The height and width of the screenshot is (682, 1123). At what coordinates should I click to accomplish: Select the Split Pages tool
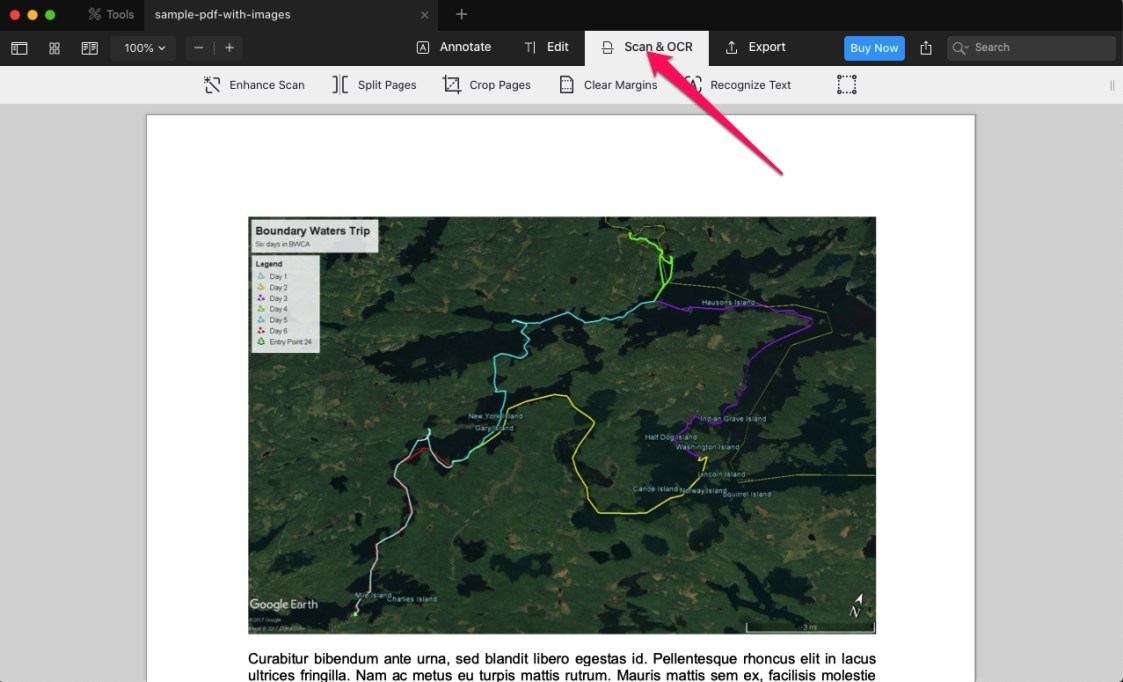click(x=374, y=85)
